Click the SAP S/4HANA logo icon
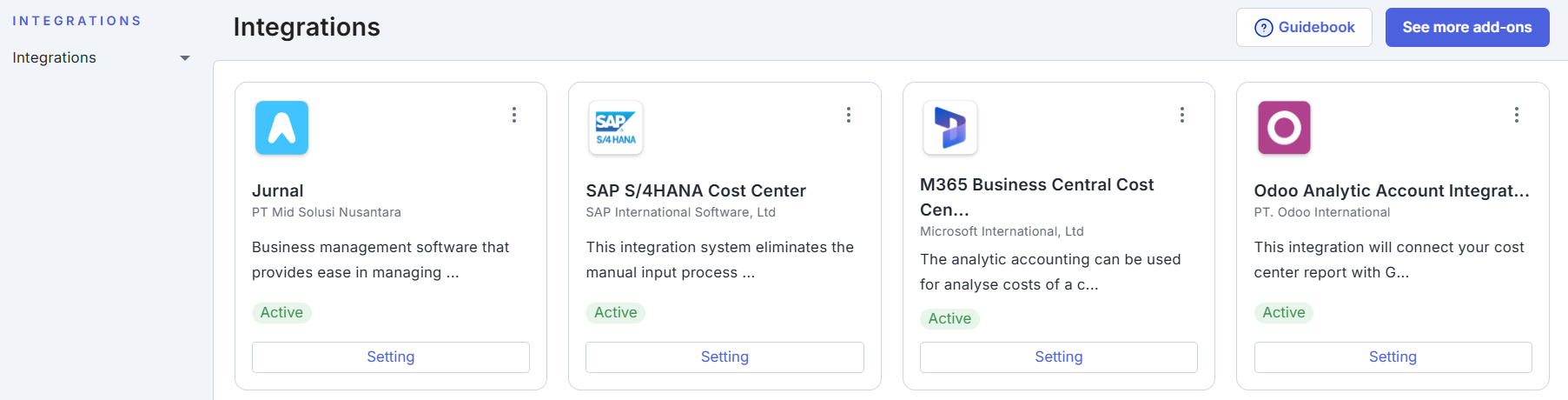 point(616,128)
